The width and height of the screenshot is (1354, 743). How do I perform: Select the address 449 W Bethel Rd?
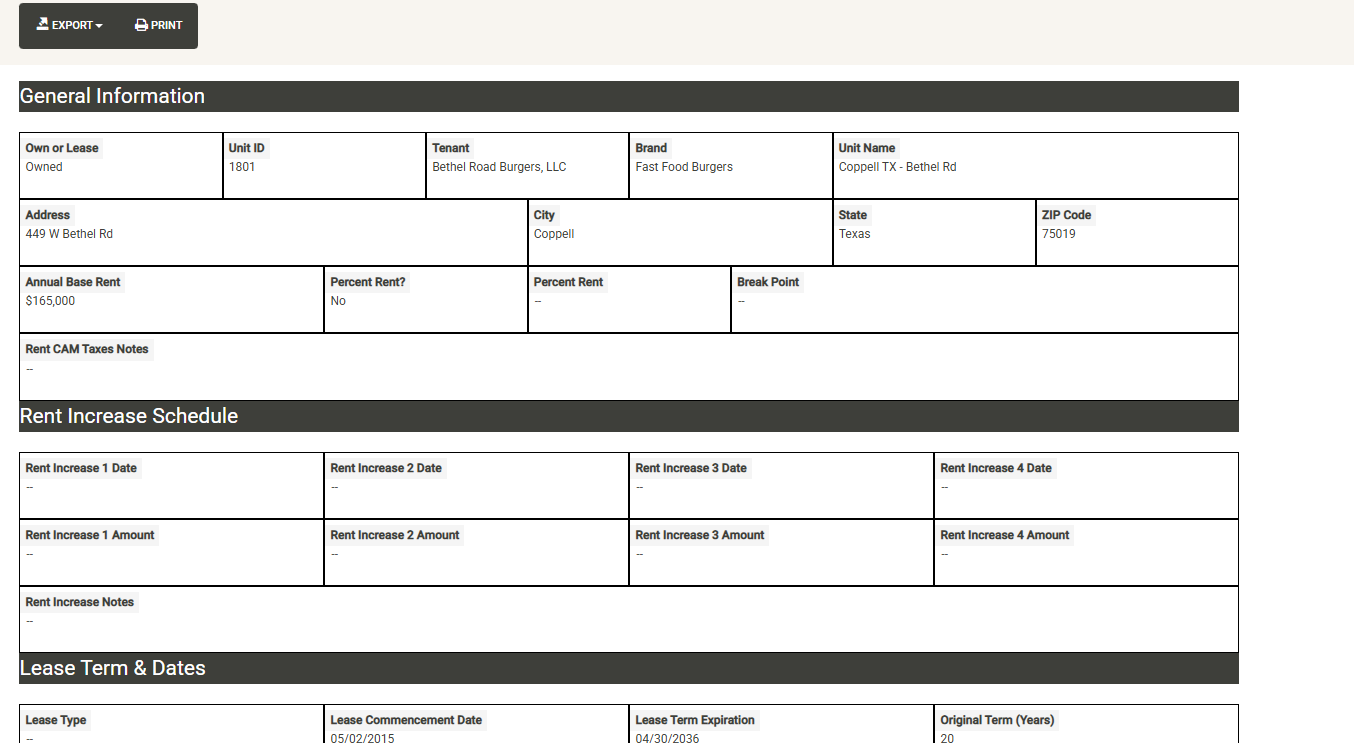click(69, 234)
